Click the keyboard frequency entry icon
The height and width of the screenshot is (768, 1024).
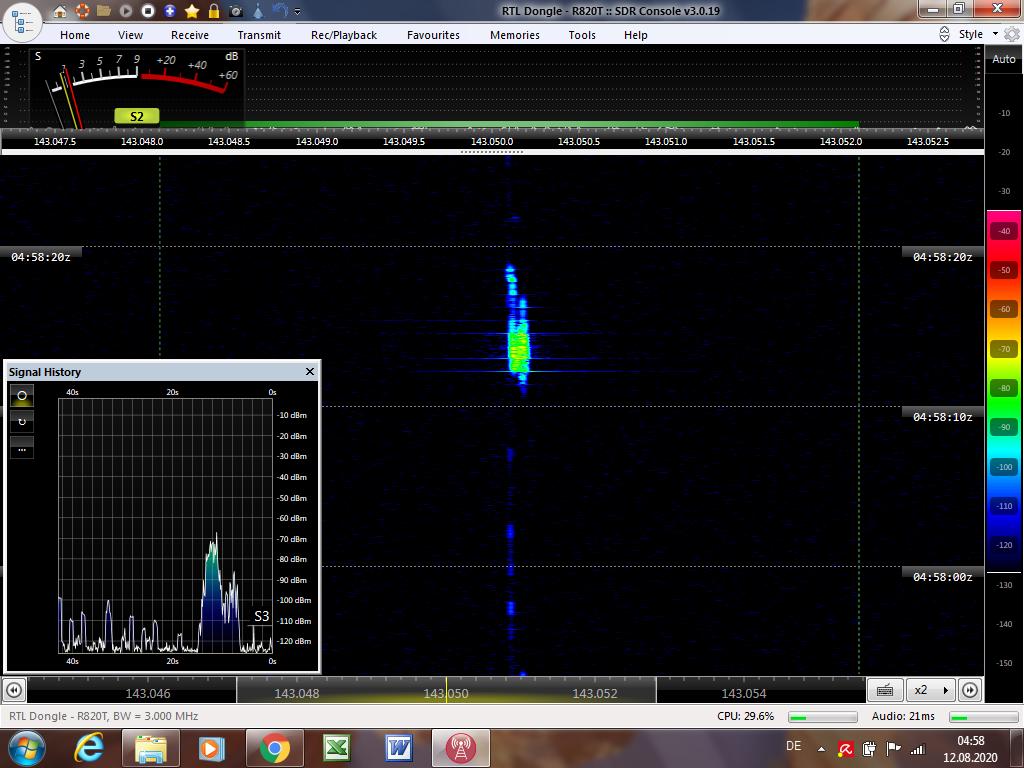tap(885, 690)
